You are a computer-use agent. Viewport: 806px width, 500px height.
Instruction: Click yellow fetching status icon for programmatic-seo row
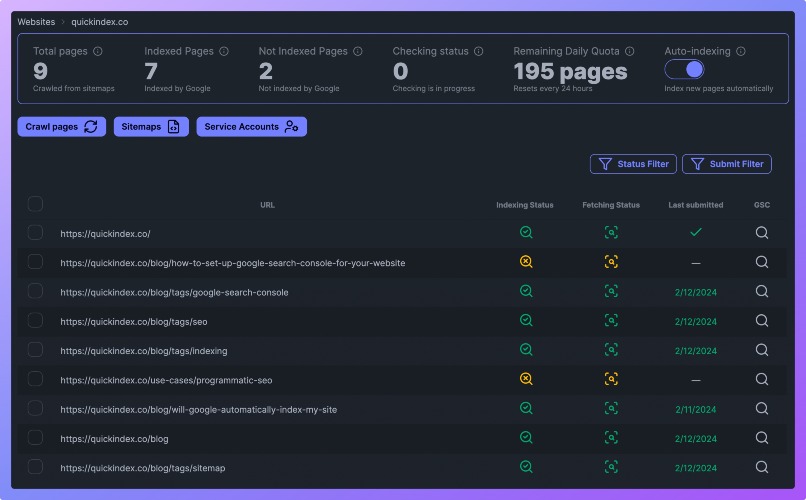tap(611, 379)
